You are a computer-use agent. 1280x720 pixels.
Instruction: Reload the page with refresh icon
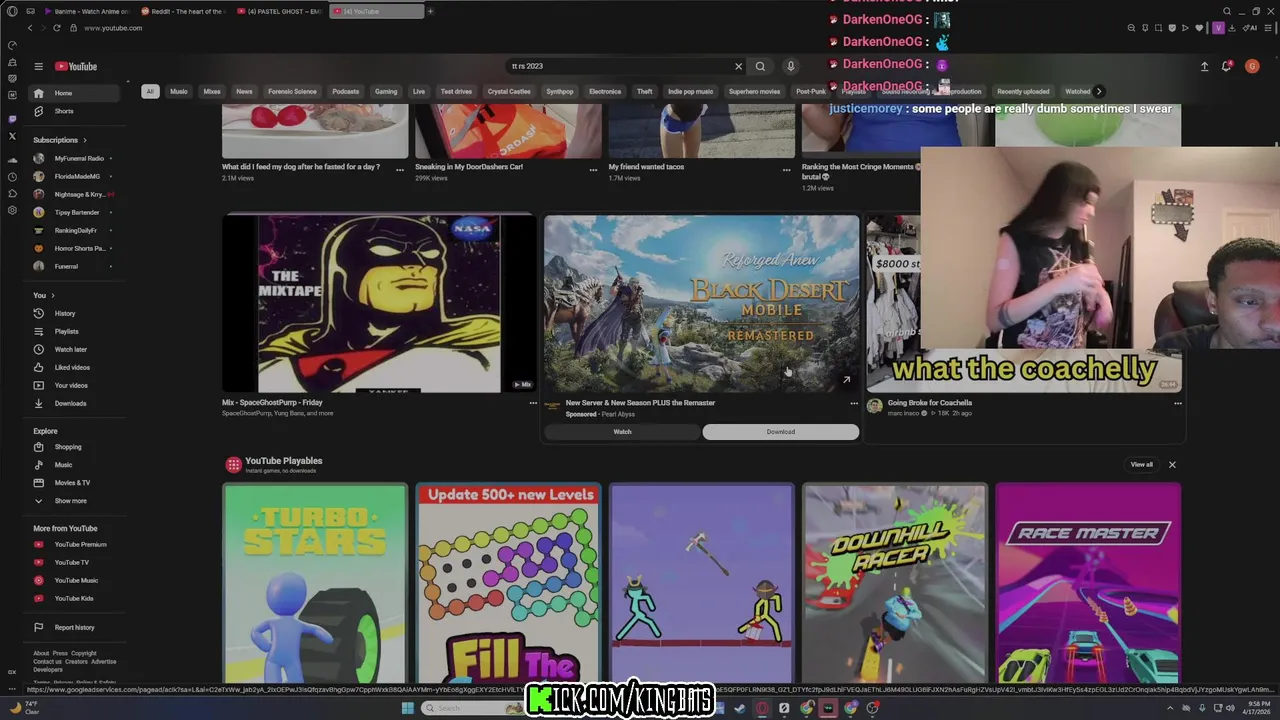(x=56, y=28)
